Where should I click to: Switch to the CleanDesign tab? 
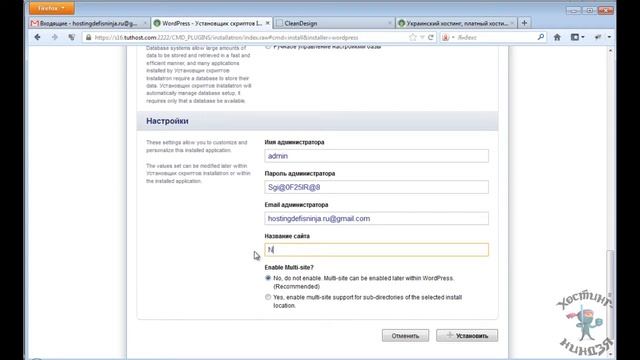(334, 23)
